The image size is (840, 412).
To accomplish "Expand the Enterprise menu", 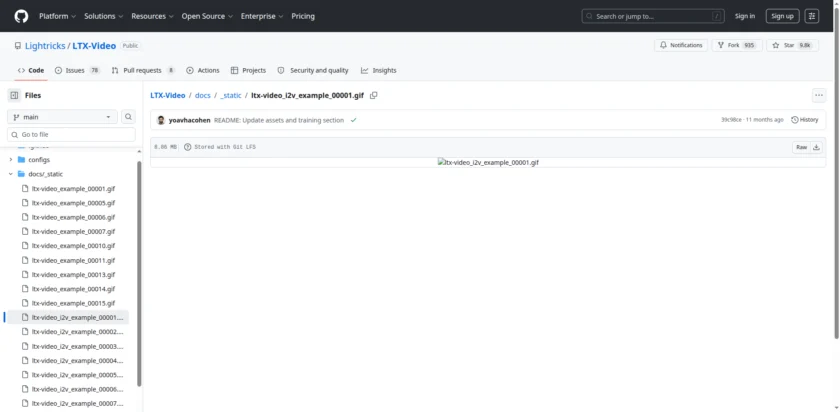I will pyautogui.click(x=262, y=16).
